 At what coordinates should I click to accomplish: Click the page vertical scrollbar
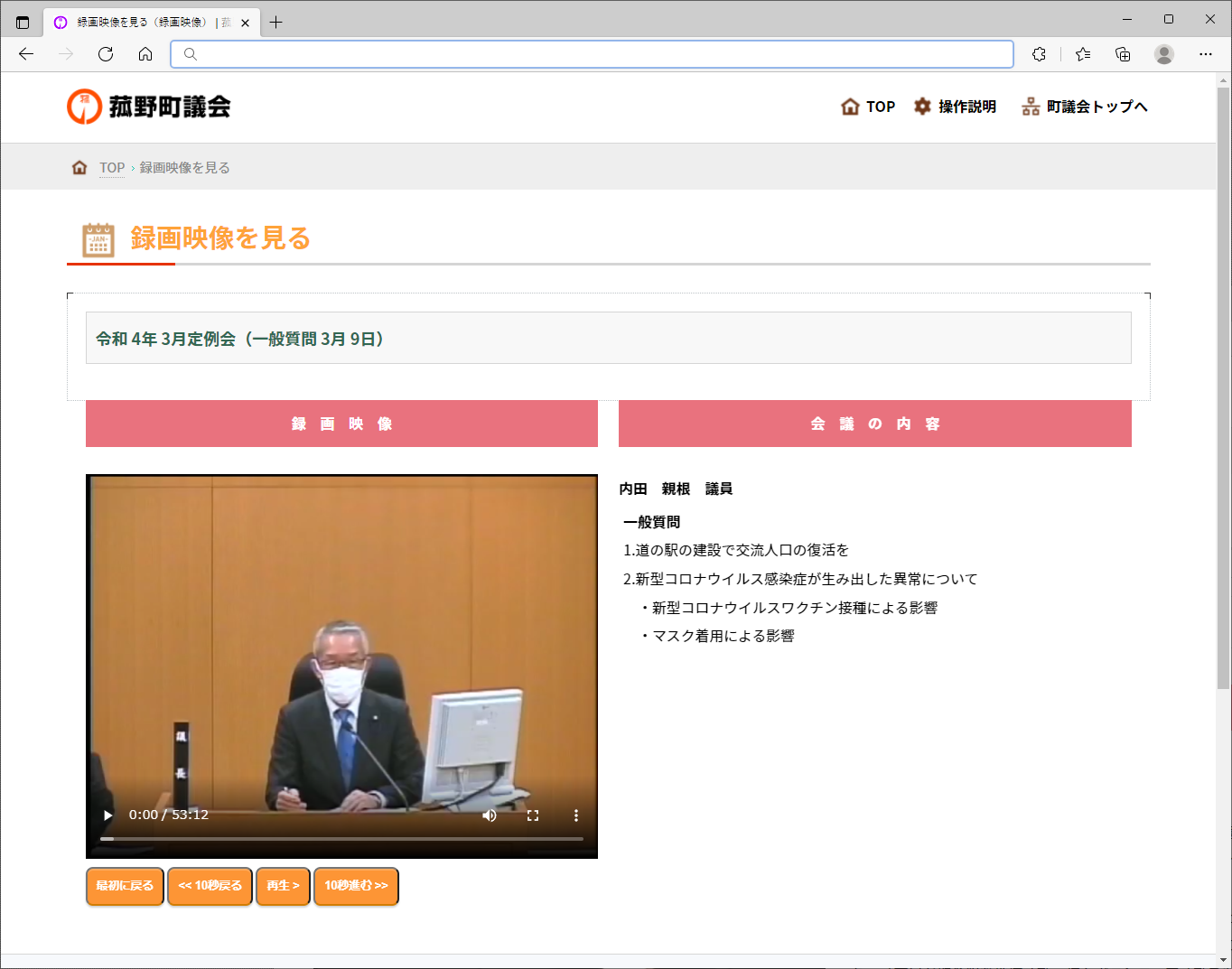pyautogui.click(x=1224, y=388)
